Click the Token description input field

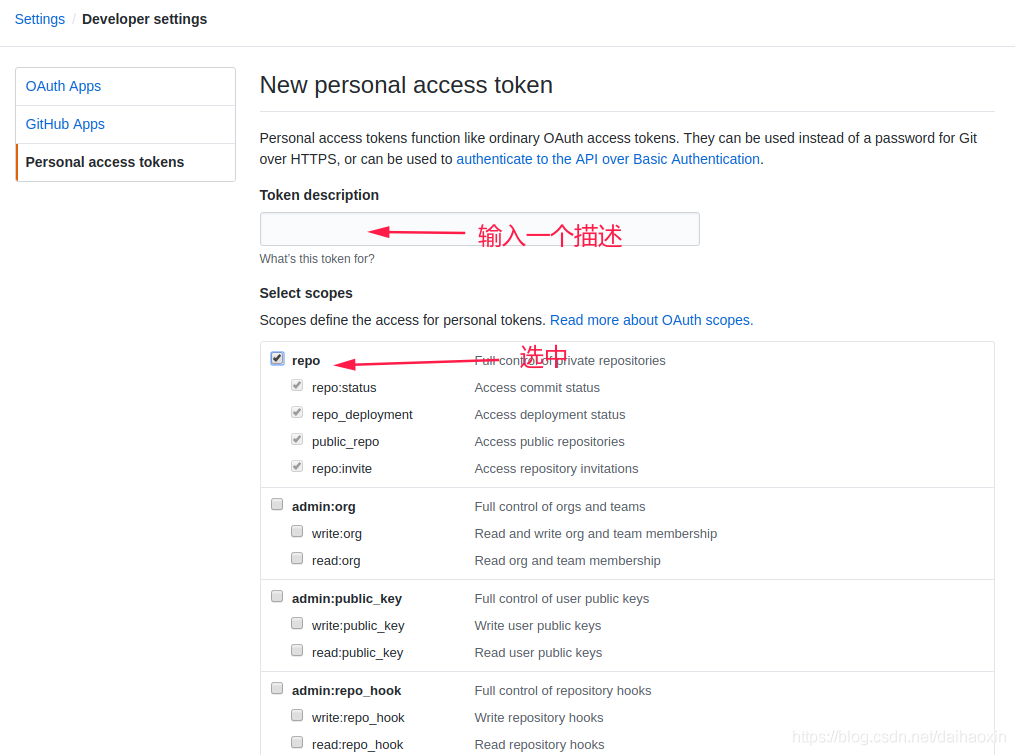pos(479,229)
